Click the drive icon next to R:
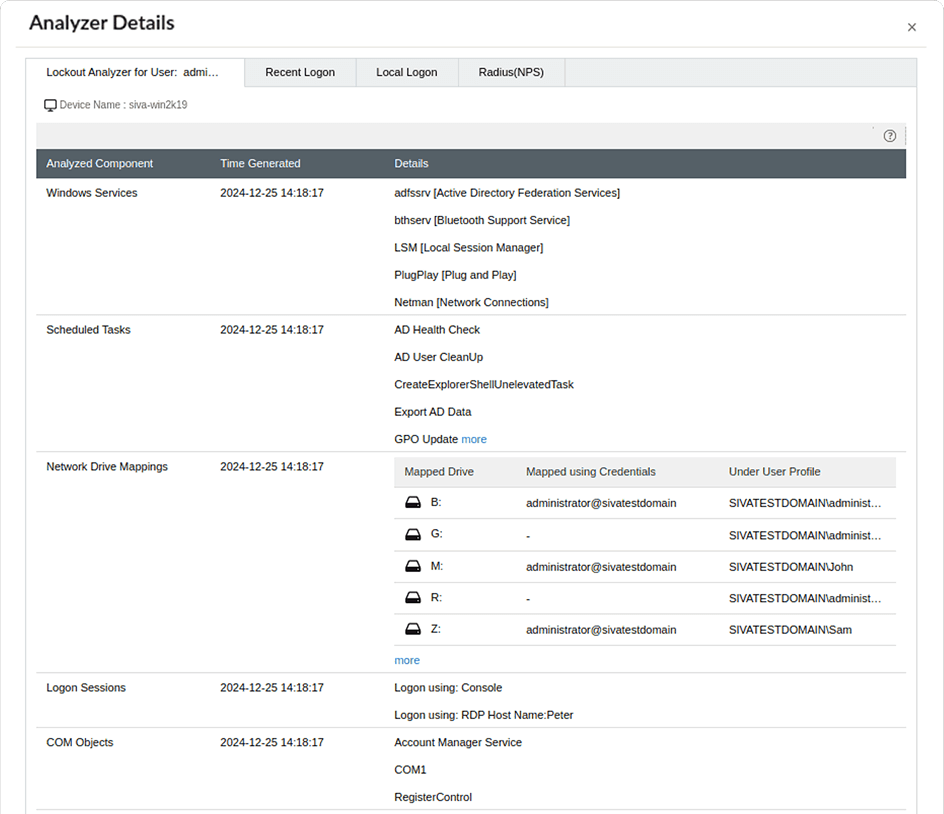Viewport: 944px width, 814px height. 413,598
